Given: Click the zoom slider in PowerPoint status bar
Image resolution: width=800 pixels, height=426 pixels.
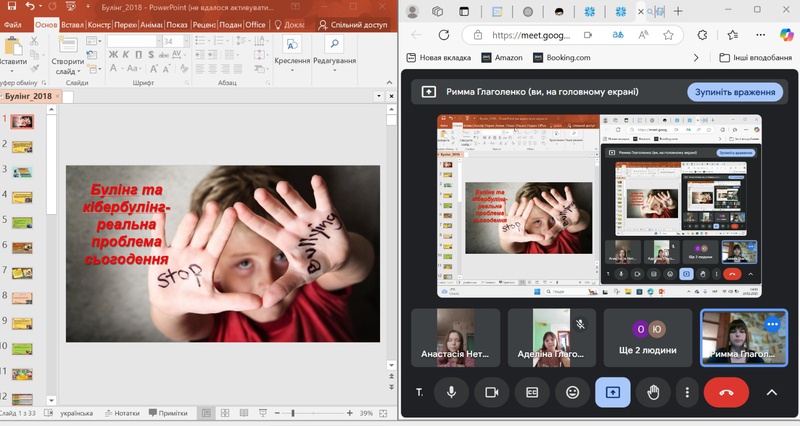Looking at the screenshot, I should (x=293, y=413).
